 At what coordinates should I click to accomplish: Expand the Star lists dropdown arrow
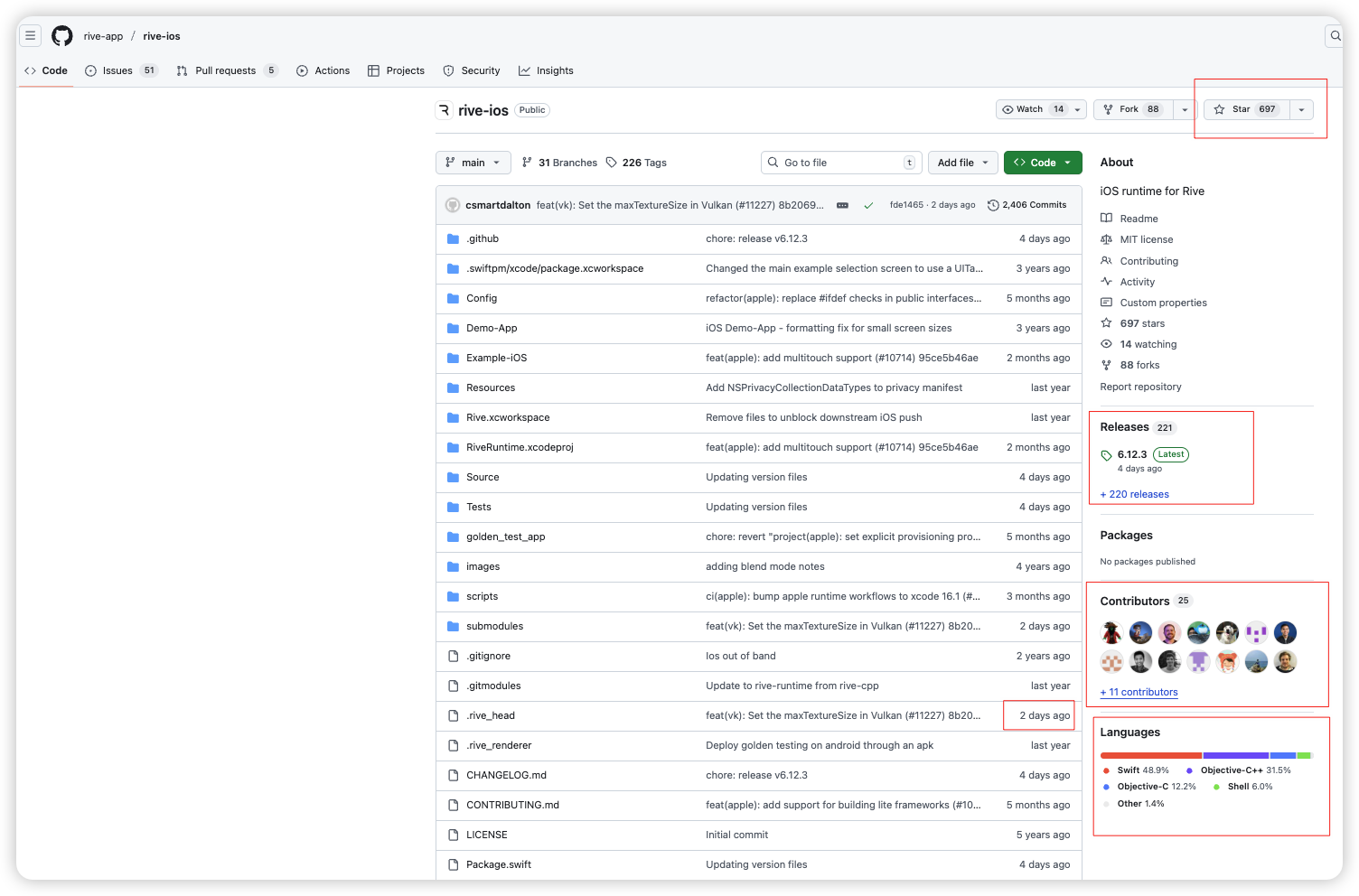pyautogui.click(x=1301, y=109)
